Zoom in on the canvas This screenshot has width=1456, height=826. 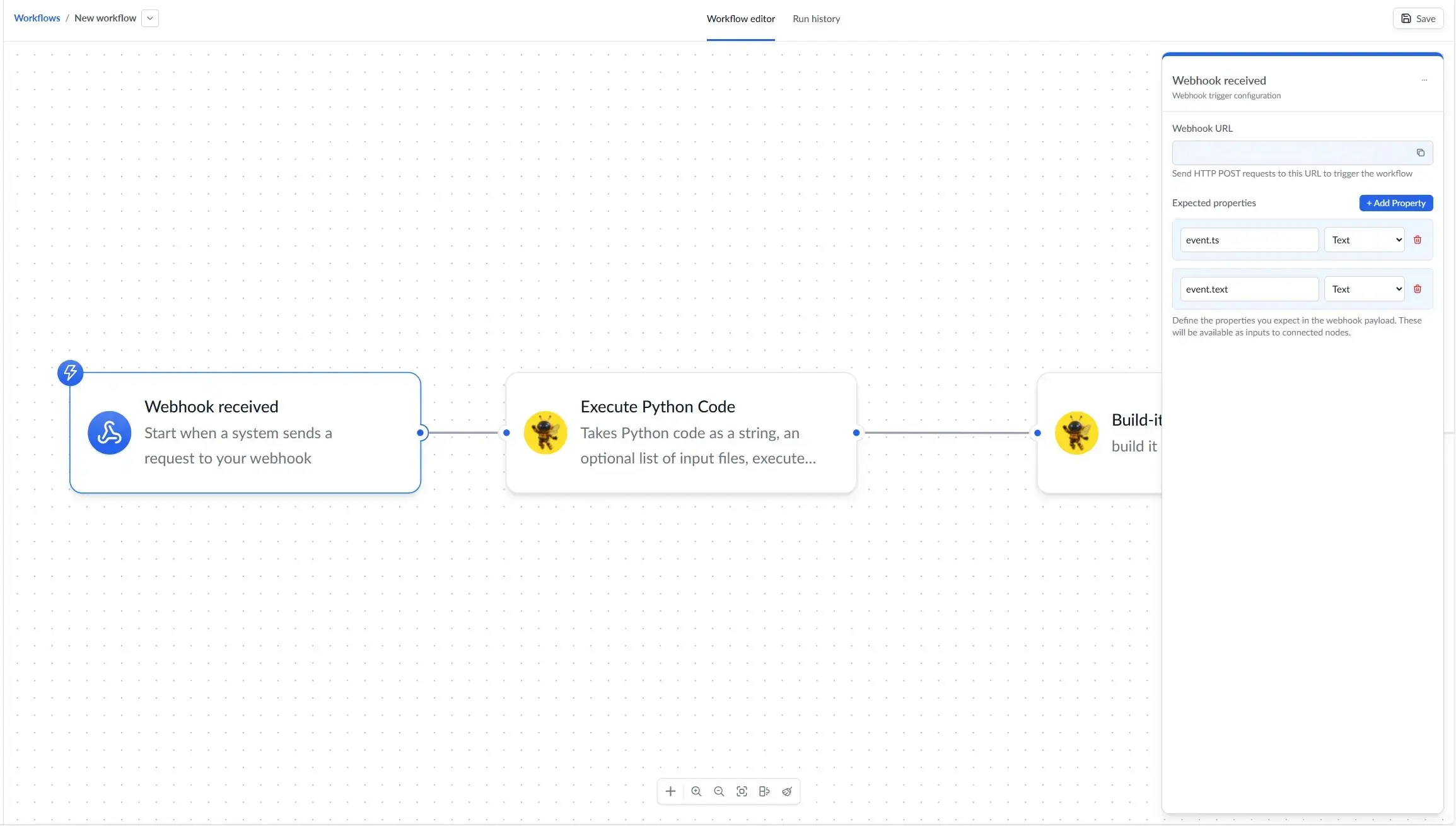tap(696, 791)
